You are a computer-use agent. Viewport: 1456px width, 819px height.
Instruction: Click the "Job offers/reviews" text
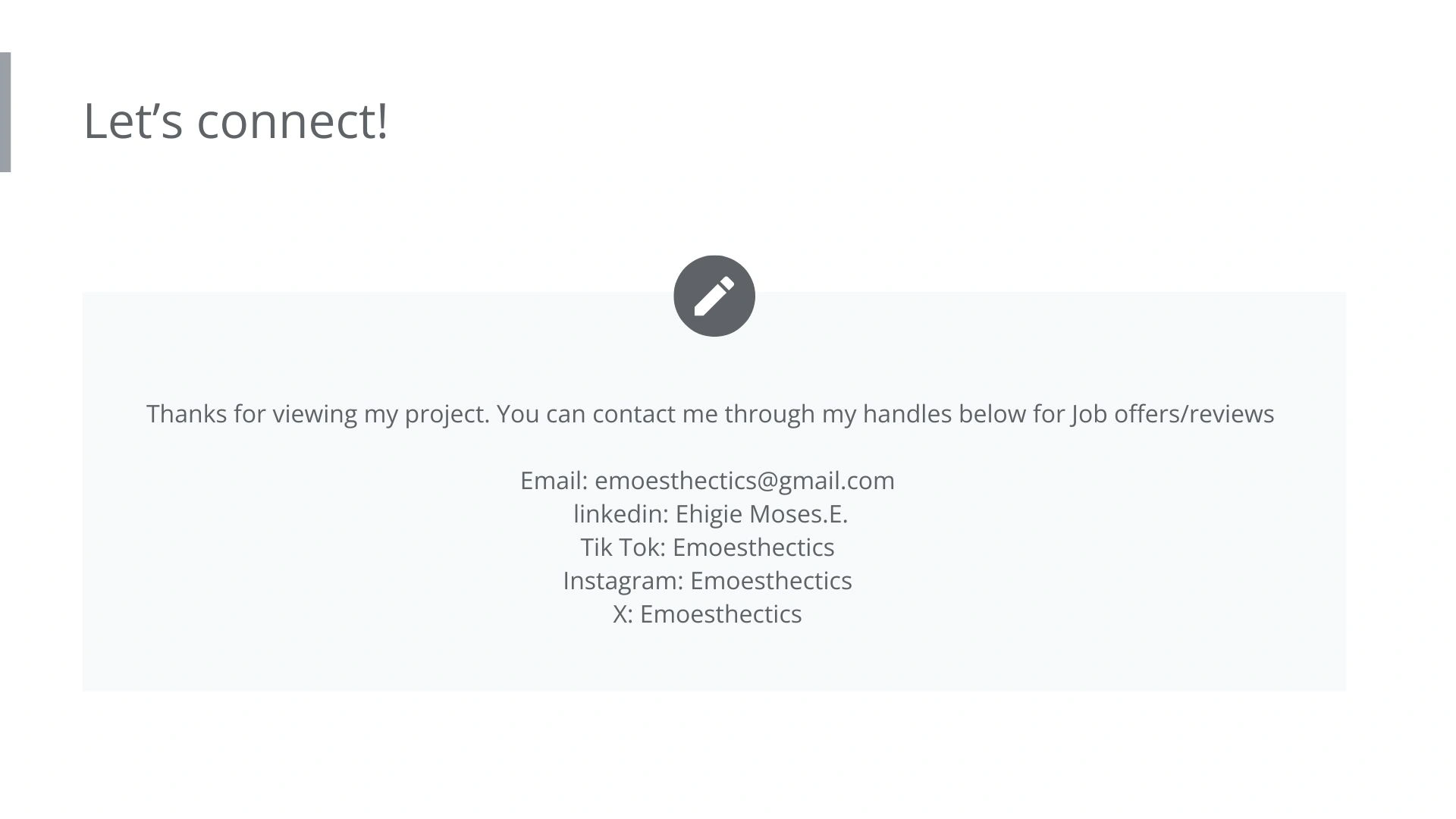click(x=1172, y=414)
